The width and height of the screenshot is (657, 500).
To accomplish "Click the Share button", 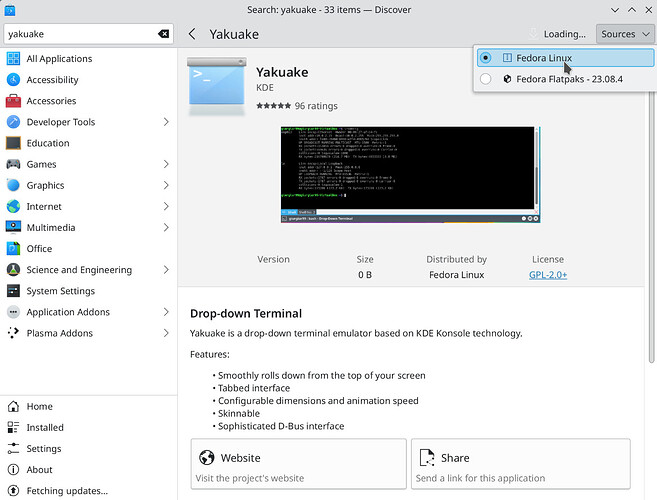I will (520, 464).
